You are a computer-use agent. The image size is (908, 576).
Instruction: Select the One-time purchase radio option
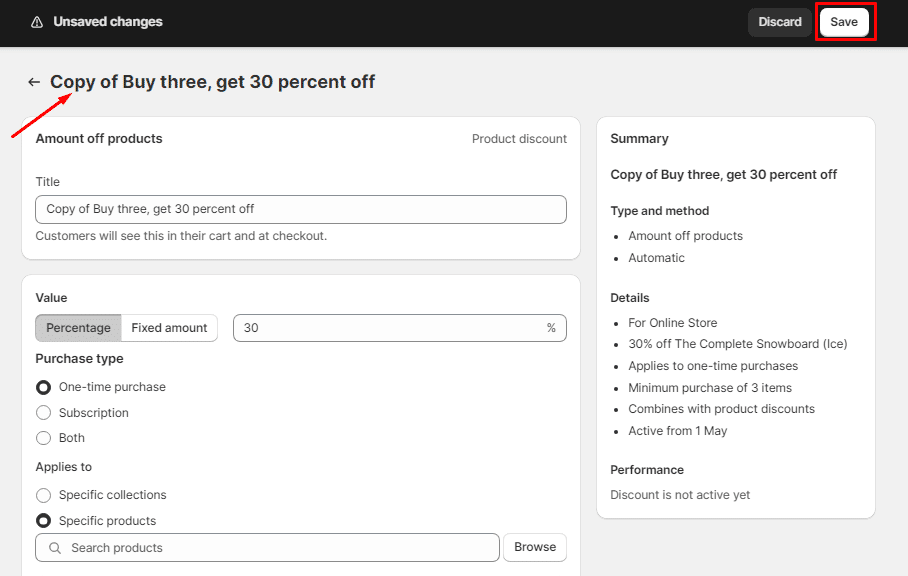(44, 387)
